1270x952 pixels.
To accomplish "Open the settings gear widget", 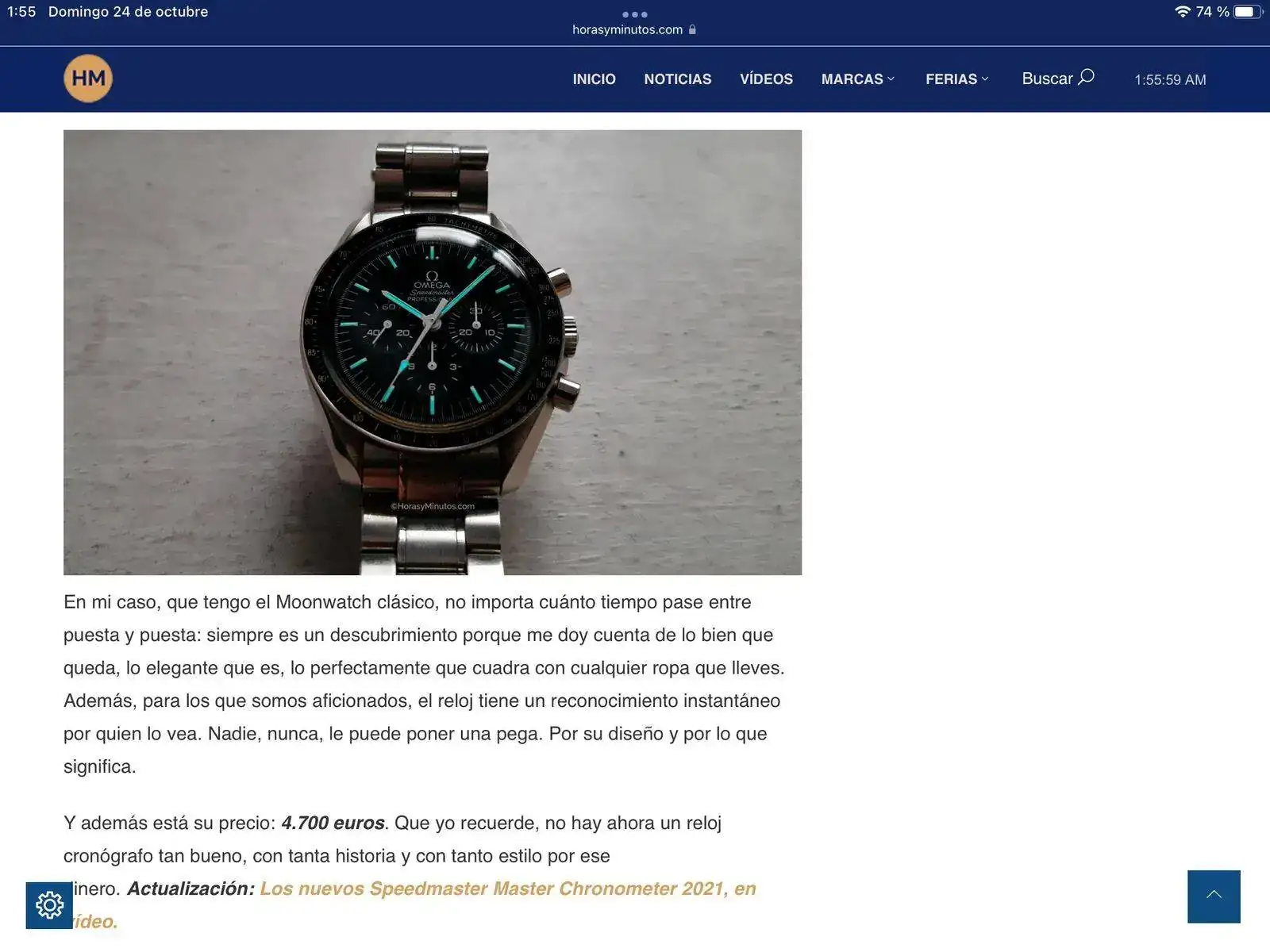I will (49, 905).
